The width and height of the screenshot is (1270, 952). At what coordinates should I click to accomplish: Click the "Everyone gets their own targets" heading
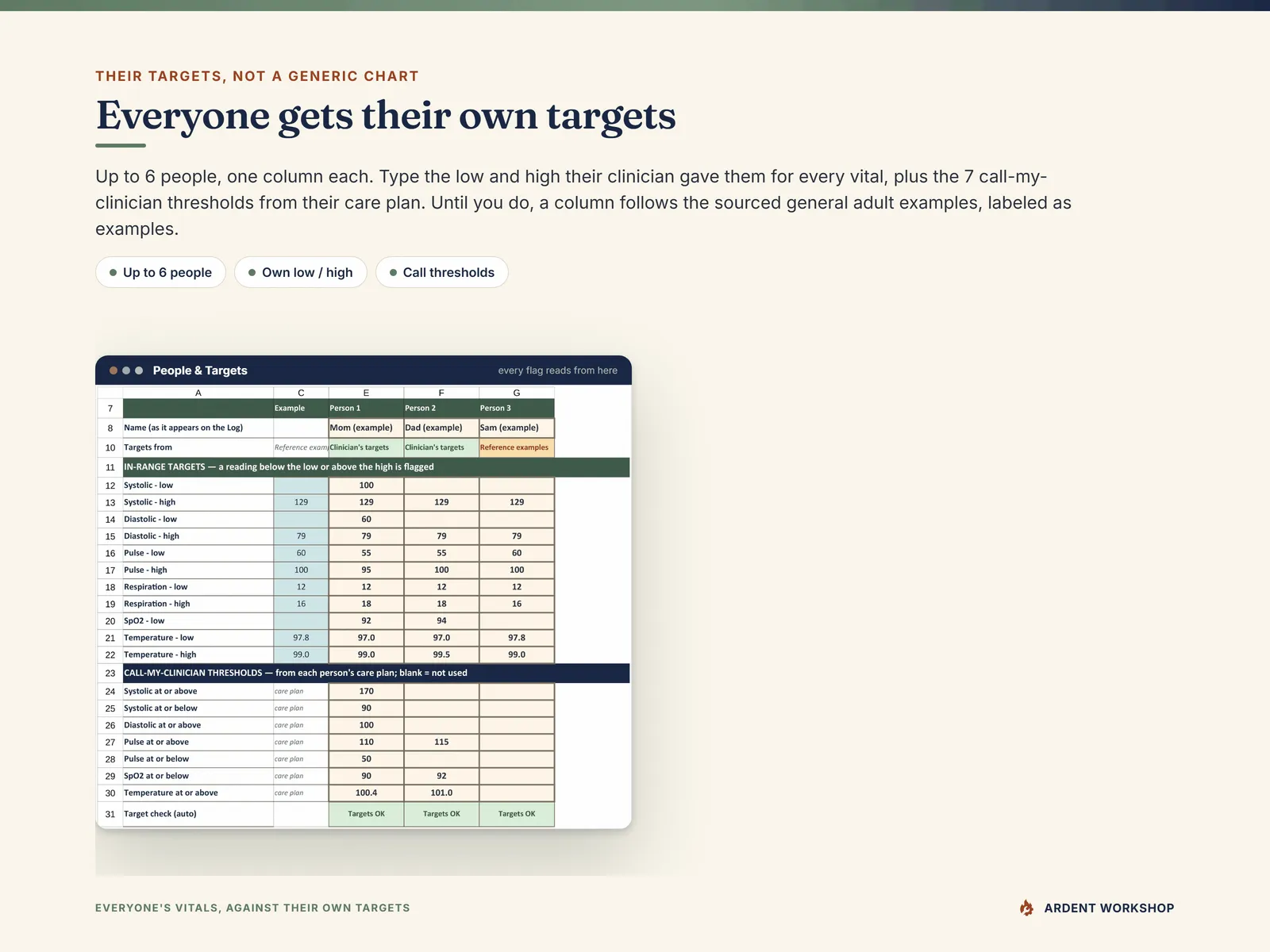tap(386, 116)
